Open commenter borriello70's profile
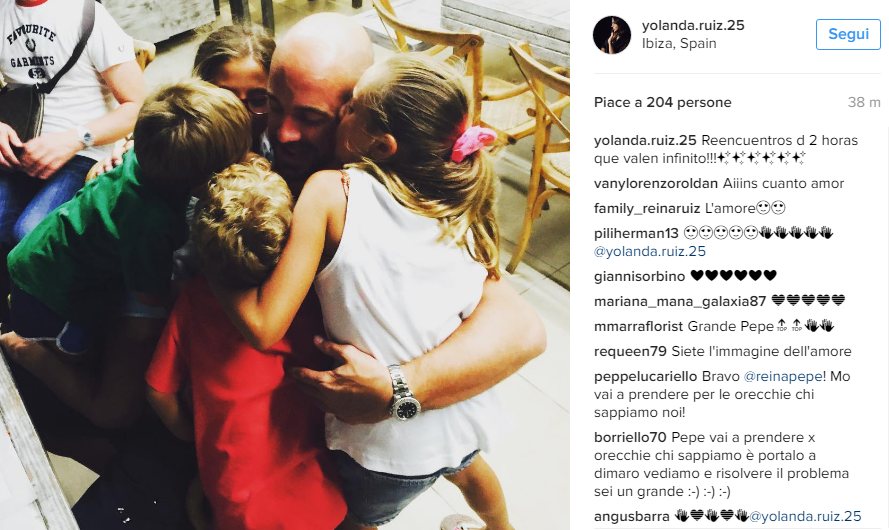 point(630,438)
